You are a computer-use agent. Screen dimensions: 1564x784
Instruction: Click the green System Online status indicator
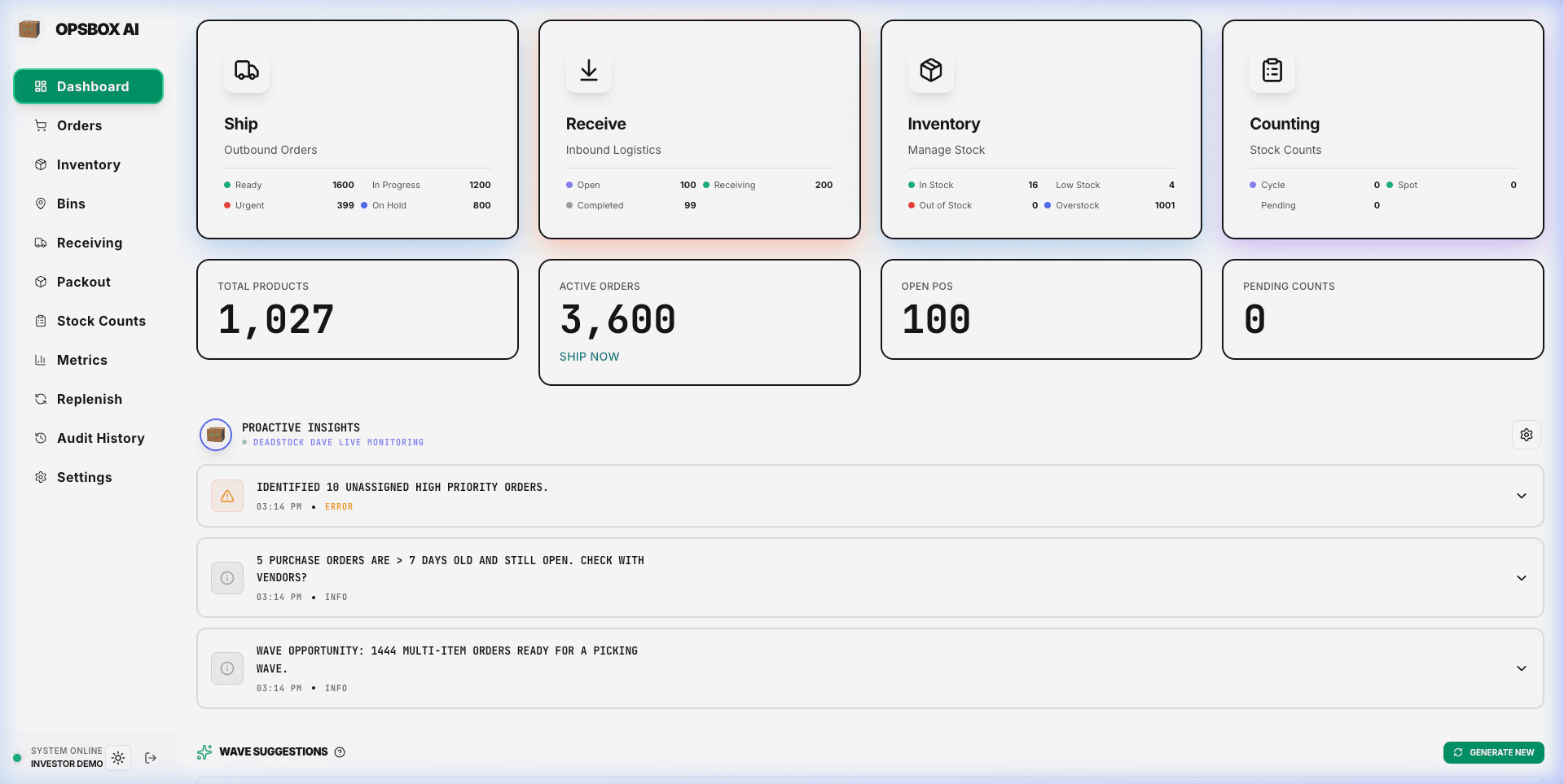pos(17,757)
